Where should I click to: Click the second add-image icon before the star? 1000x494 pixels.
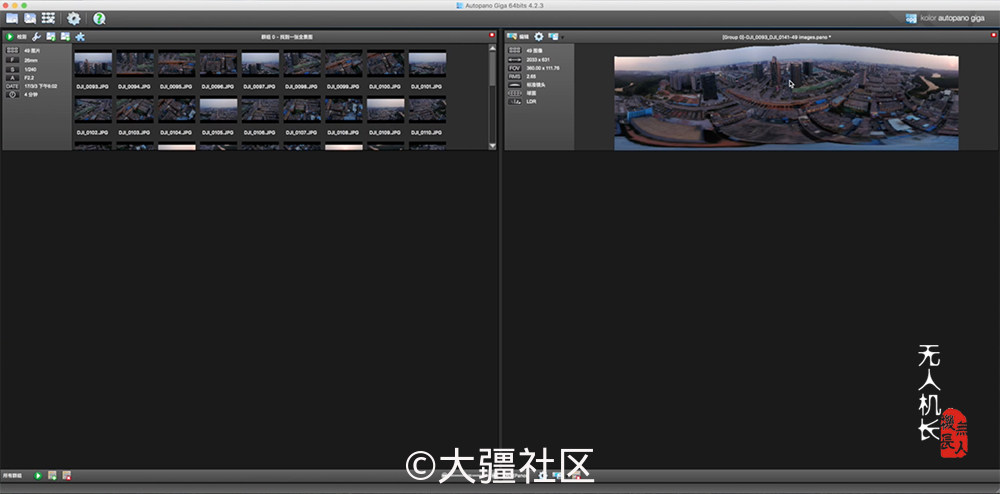[66, 37]
